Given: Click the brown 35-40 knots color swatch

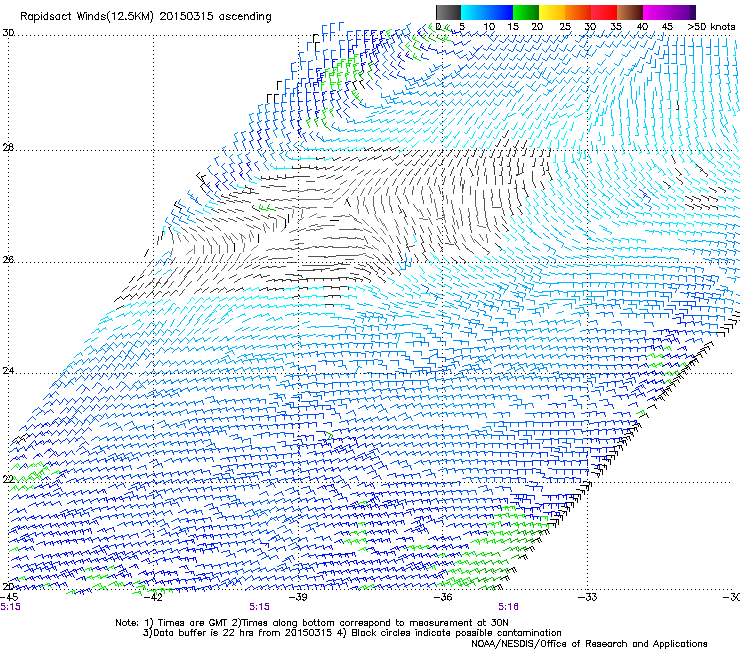Looking at the screenshot, I should click(x=630, y=12).
